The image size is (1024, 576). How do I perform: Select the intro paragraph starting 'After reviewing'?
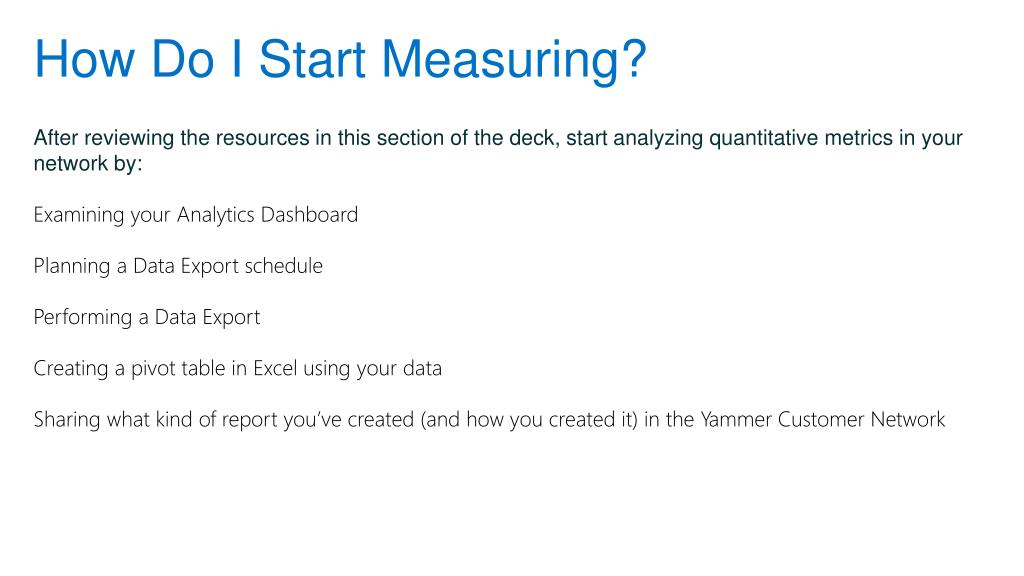[x=498, y=150]
